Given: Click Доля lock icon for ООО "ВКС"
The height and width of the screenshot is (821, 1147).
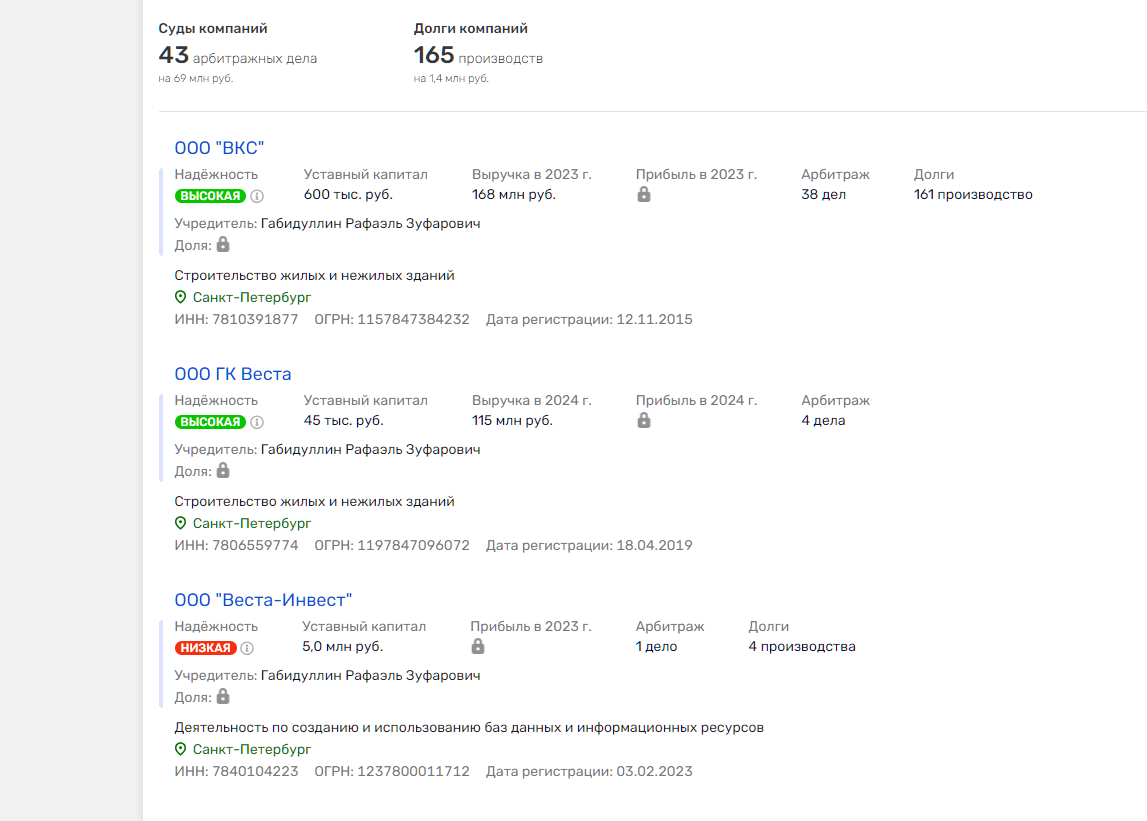Looking at the screenshot, I should 223,245.
